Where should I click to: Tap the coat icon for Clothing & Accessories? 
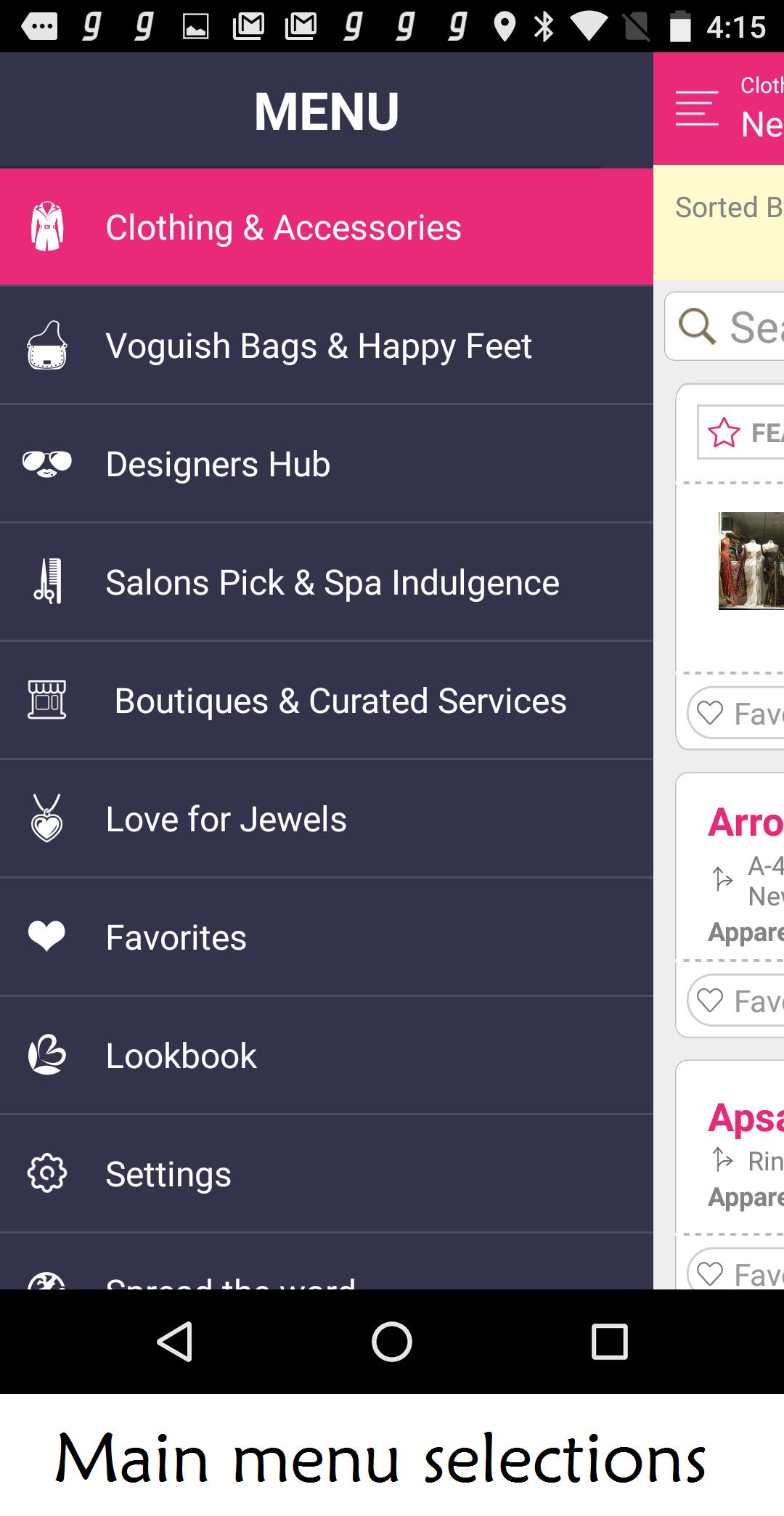click(x=47, y=227)
